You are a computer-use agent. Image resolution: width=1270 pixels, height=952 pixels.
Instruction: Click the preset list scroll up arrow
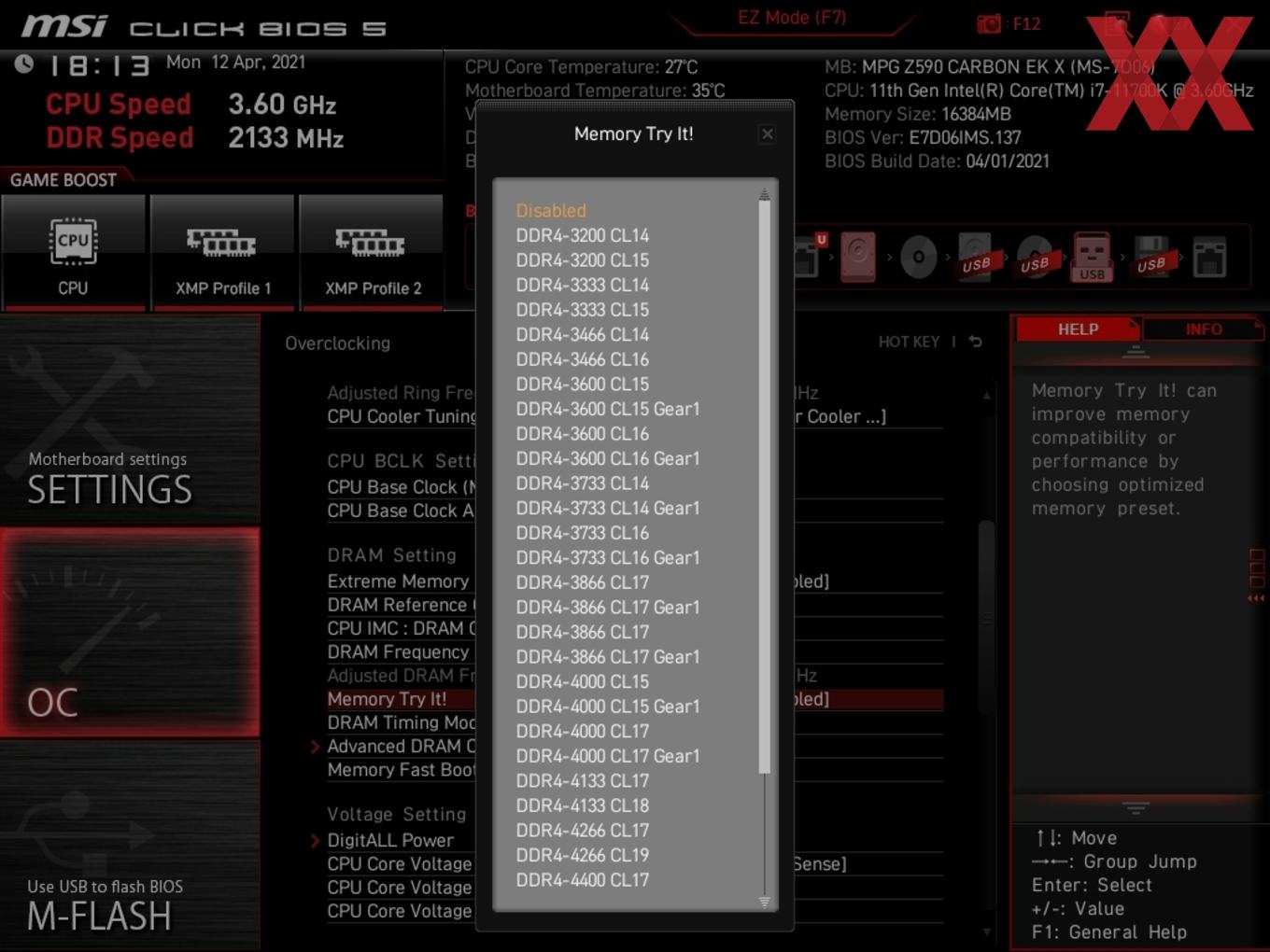[x=764, y=194]
